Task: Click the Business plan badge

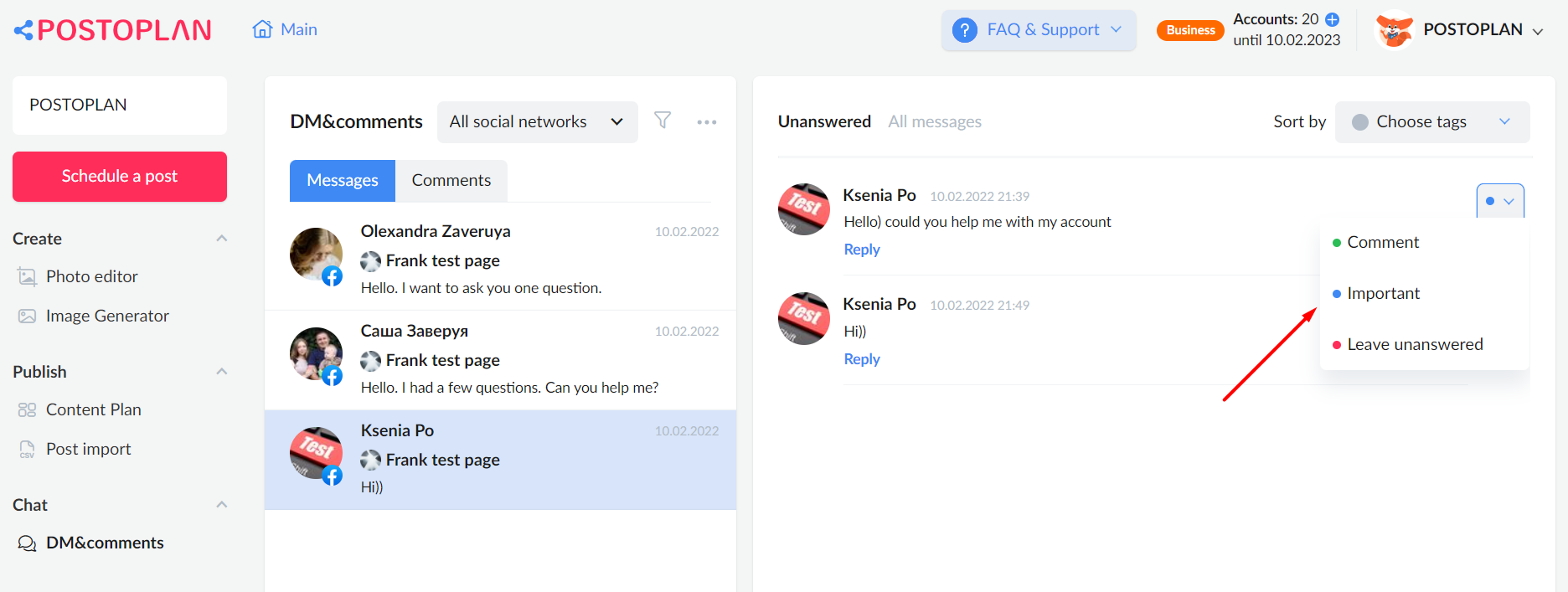Action: coord(1190,30)
